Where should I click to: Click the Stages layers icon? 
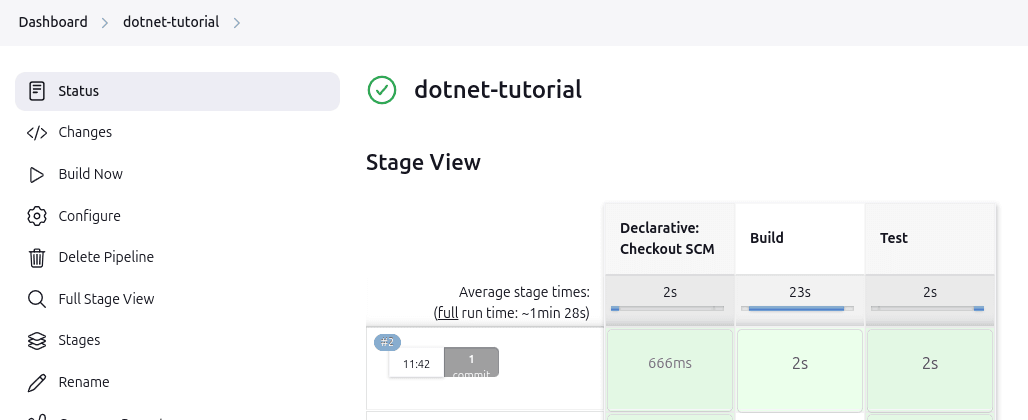click(x=37, y=340)
